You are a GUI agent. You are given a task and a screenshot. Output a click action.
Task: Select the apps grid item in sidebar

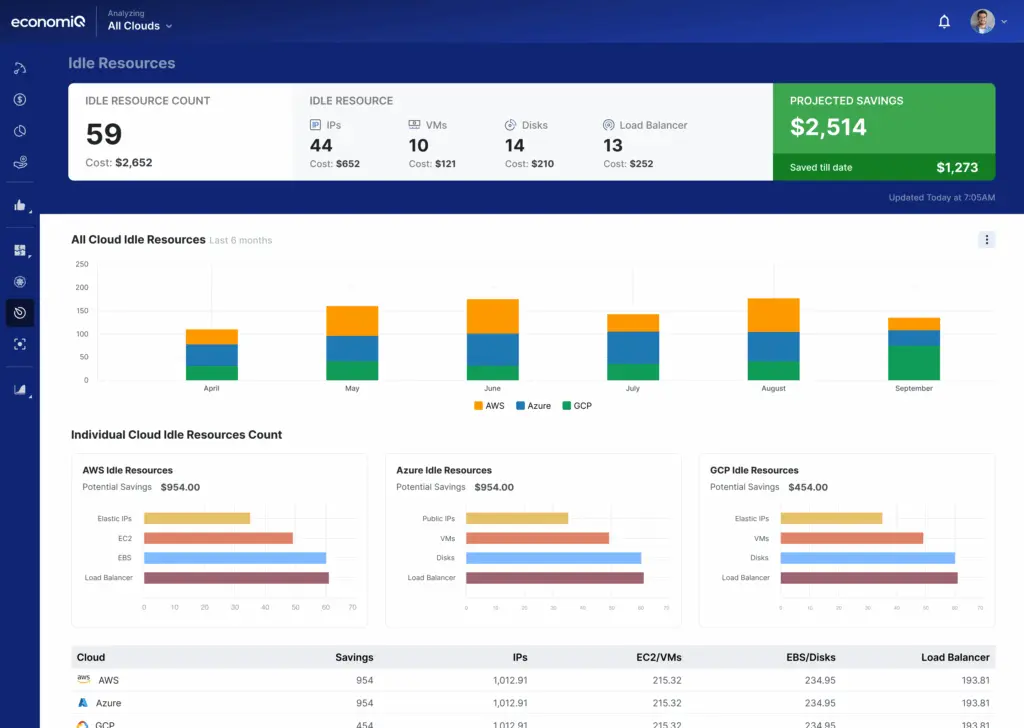pyautogui.click(x=21, y=250)
